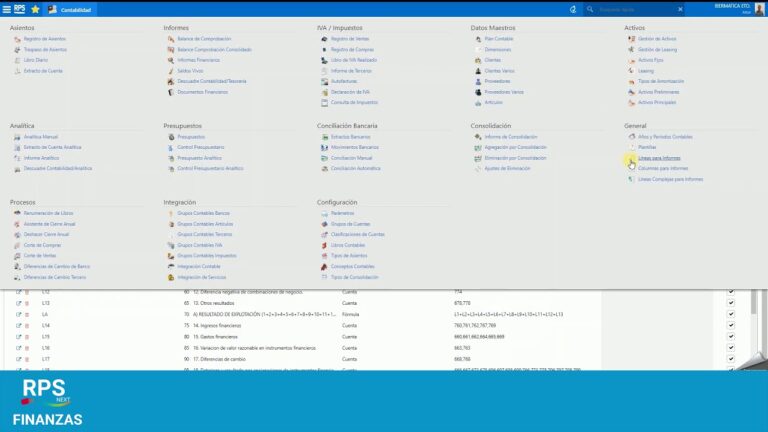Click the Presupuestos module icon
This screenshot has height=432, width=768.
click(x=171, y=137)
